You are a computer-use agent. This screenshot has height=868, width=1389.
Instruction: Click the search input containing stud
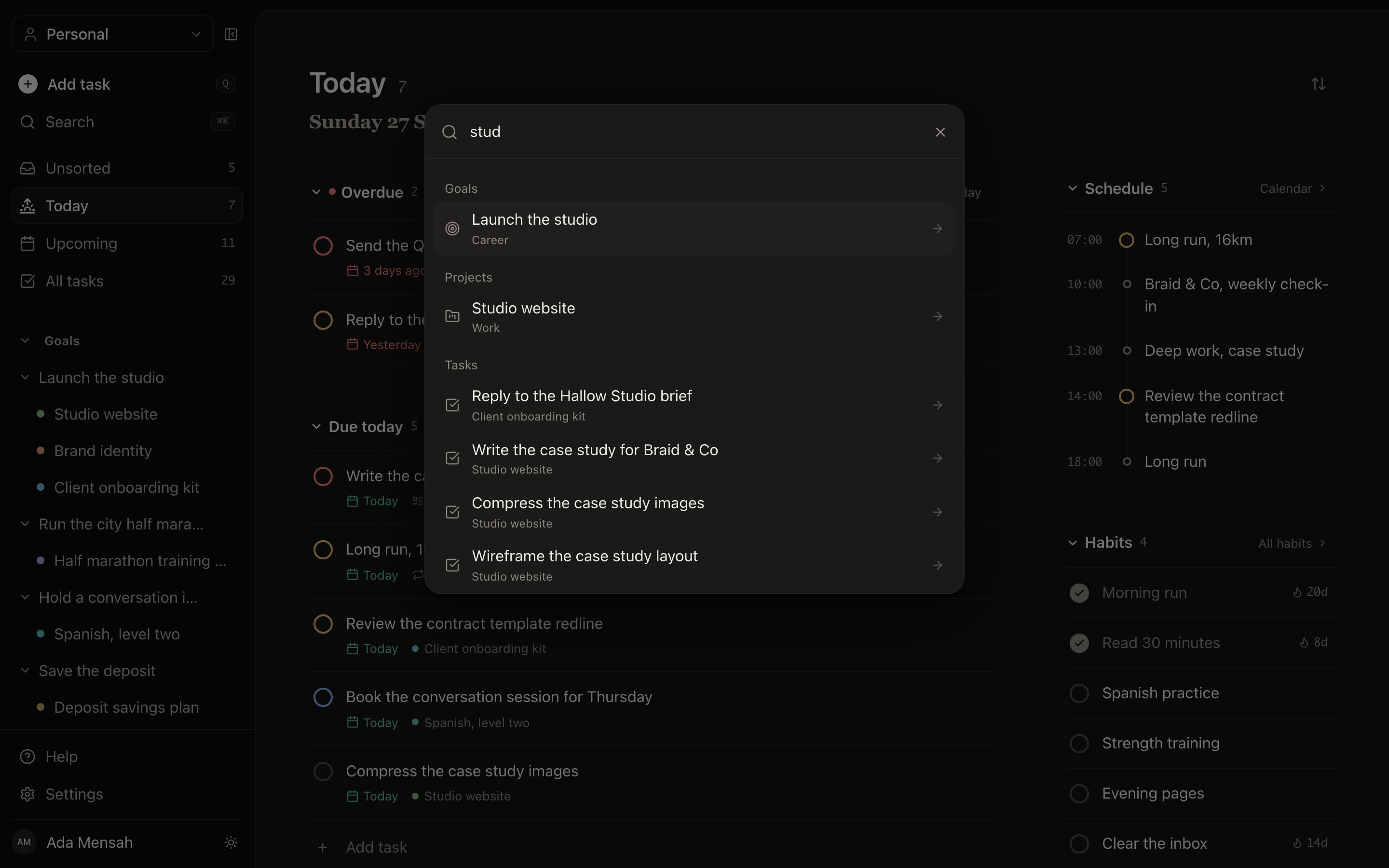(x=694, y=132)
